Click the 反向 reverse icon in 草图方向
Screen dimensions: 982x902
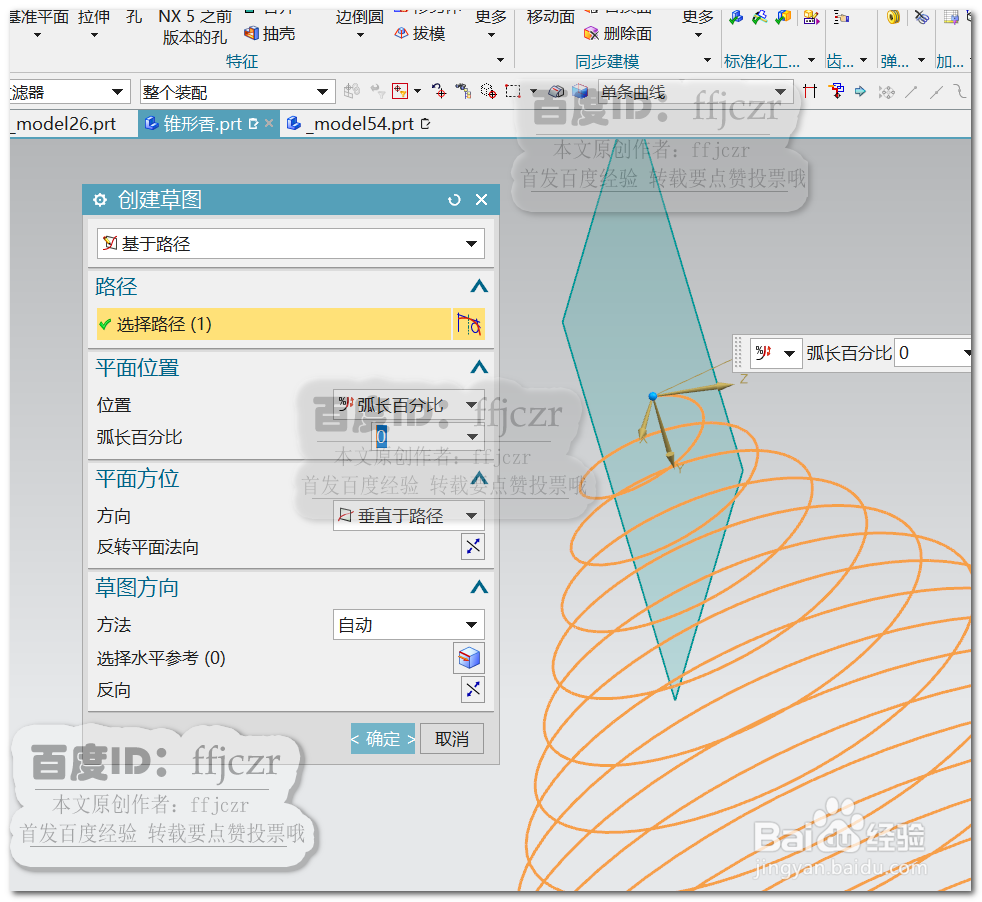473,690
